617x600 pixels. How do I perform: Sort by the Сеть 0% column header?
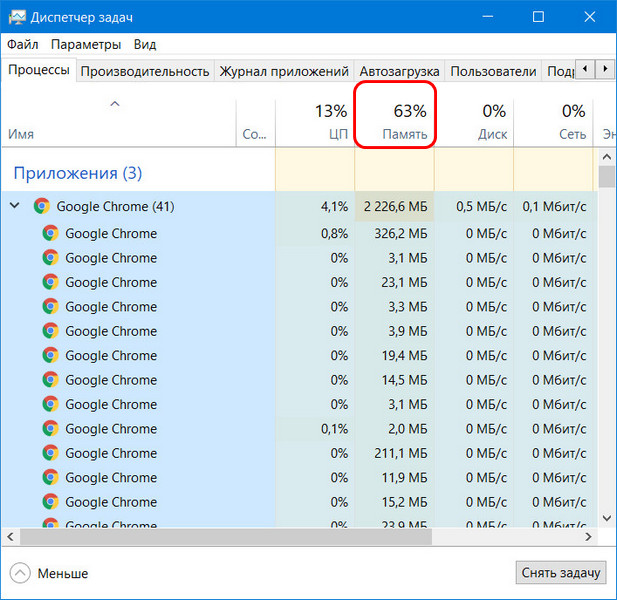point(553,122)
